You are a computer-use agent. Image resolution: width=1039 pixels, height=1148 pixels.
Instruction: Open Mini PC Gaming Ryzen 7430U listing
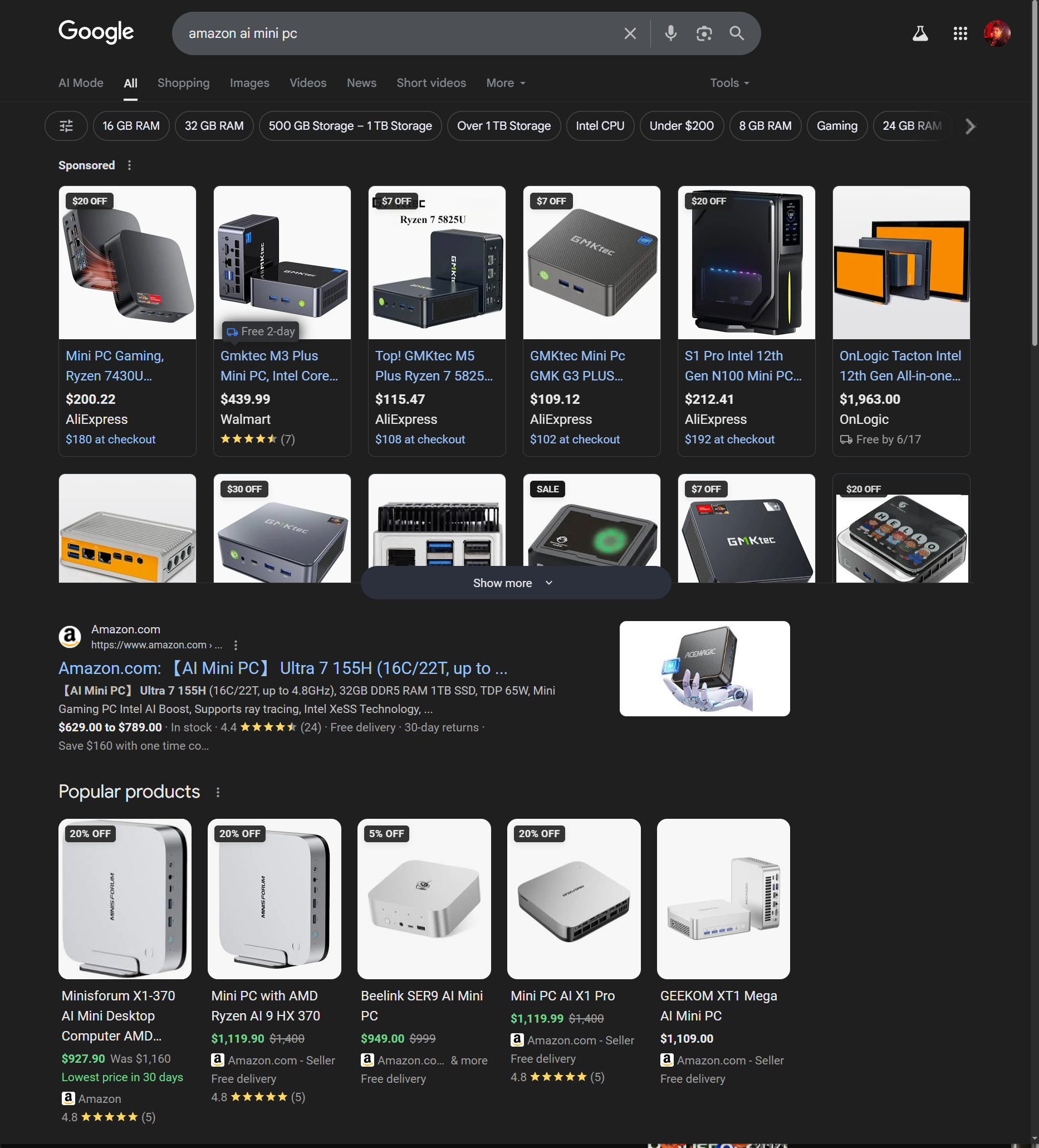tap(115, 365)
